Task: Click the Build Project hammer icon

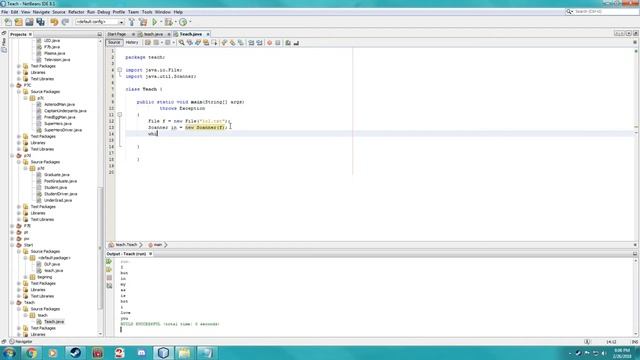Action: (131, 22)
